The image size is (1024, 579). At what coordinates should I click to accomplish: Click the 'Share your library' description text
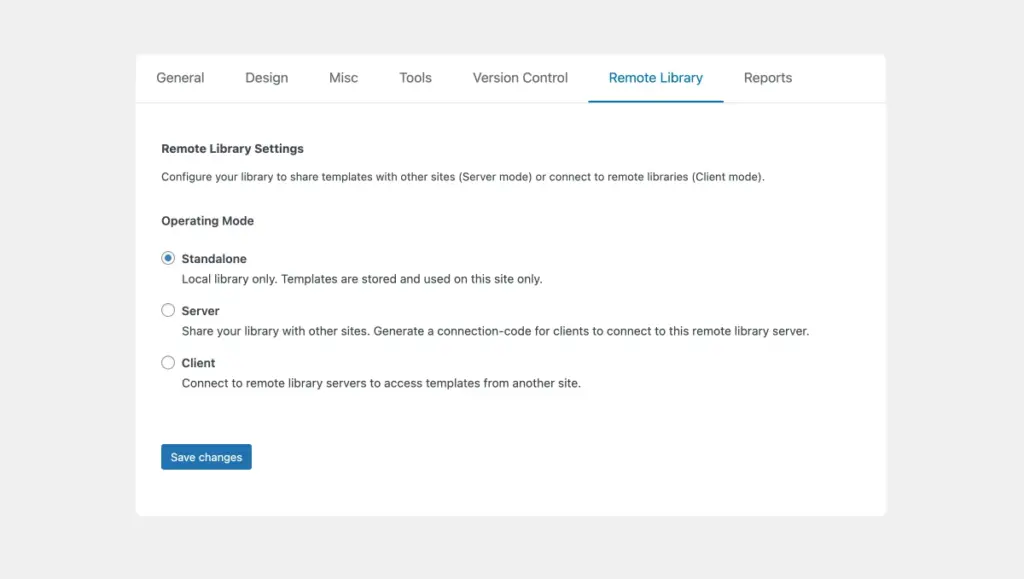pyautogui.click(x=494, y=332)
